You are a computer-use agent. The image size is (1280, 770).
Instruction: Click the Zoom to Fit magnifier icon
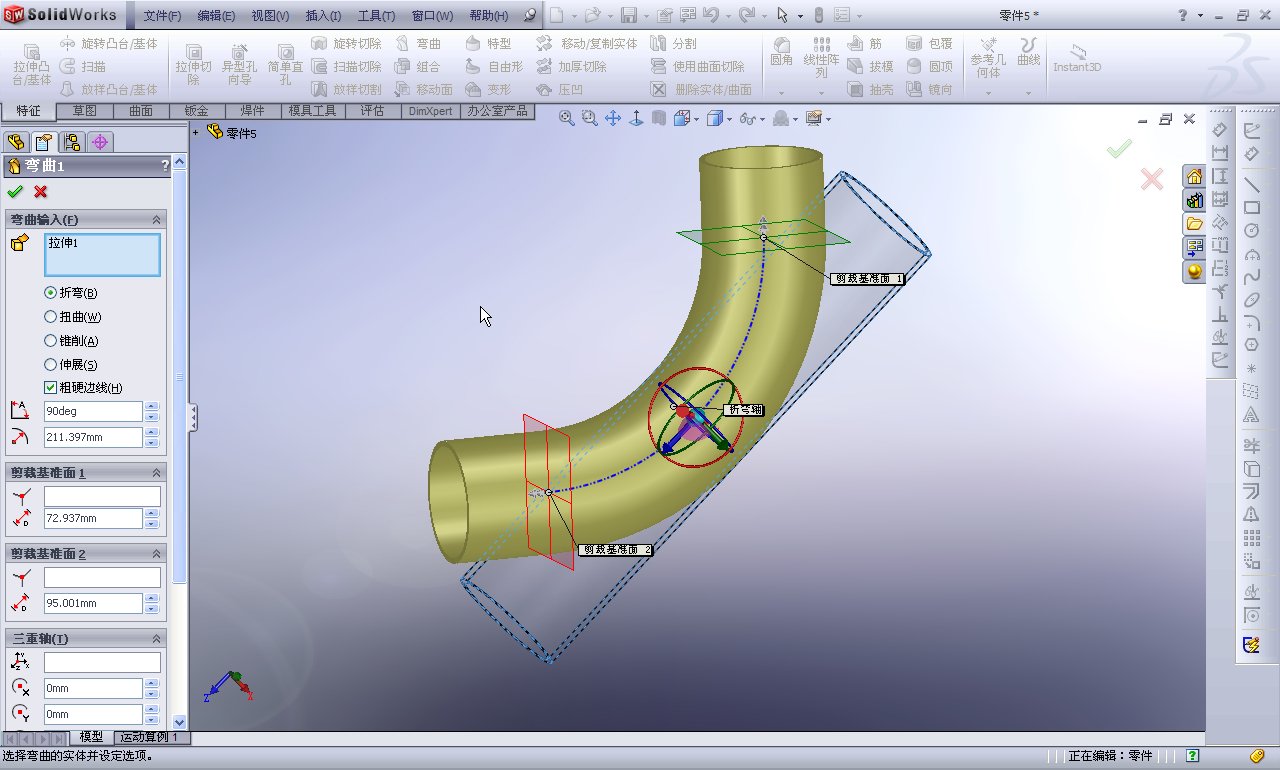point(567,118)
